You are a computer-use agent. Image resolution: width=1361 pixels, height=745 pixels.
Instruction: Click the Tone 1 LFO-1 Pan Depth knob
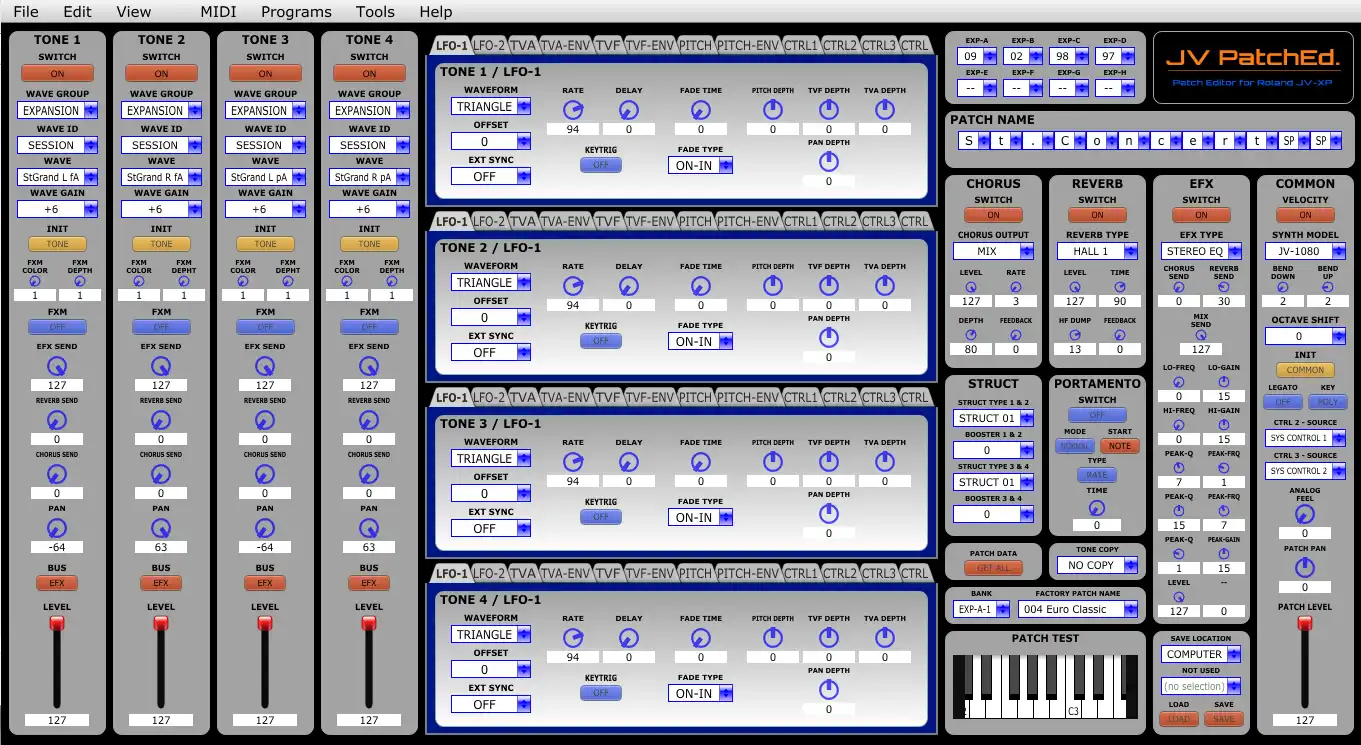829,161
